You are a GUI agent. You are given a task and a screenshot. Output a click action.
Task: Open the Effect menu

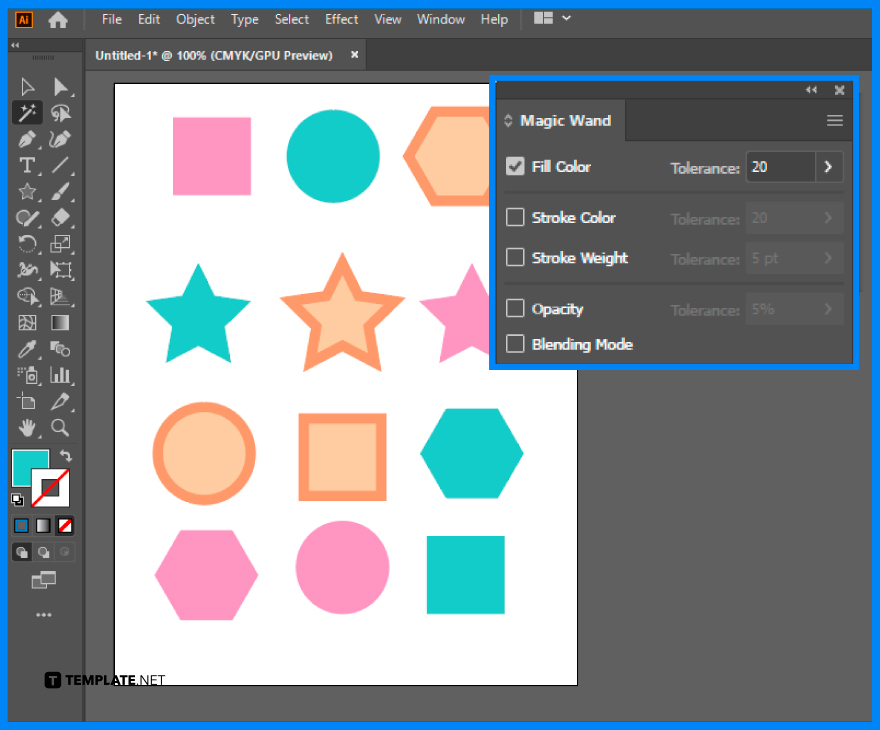(341, 19)
